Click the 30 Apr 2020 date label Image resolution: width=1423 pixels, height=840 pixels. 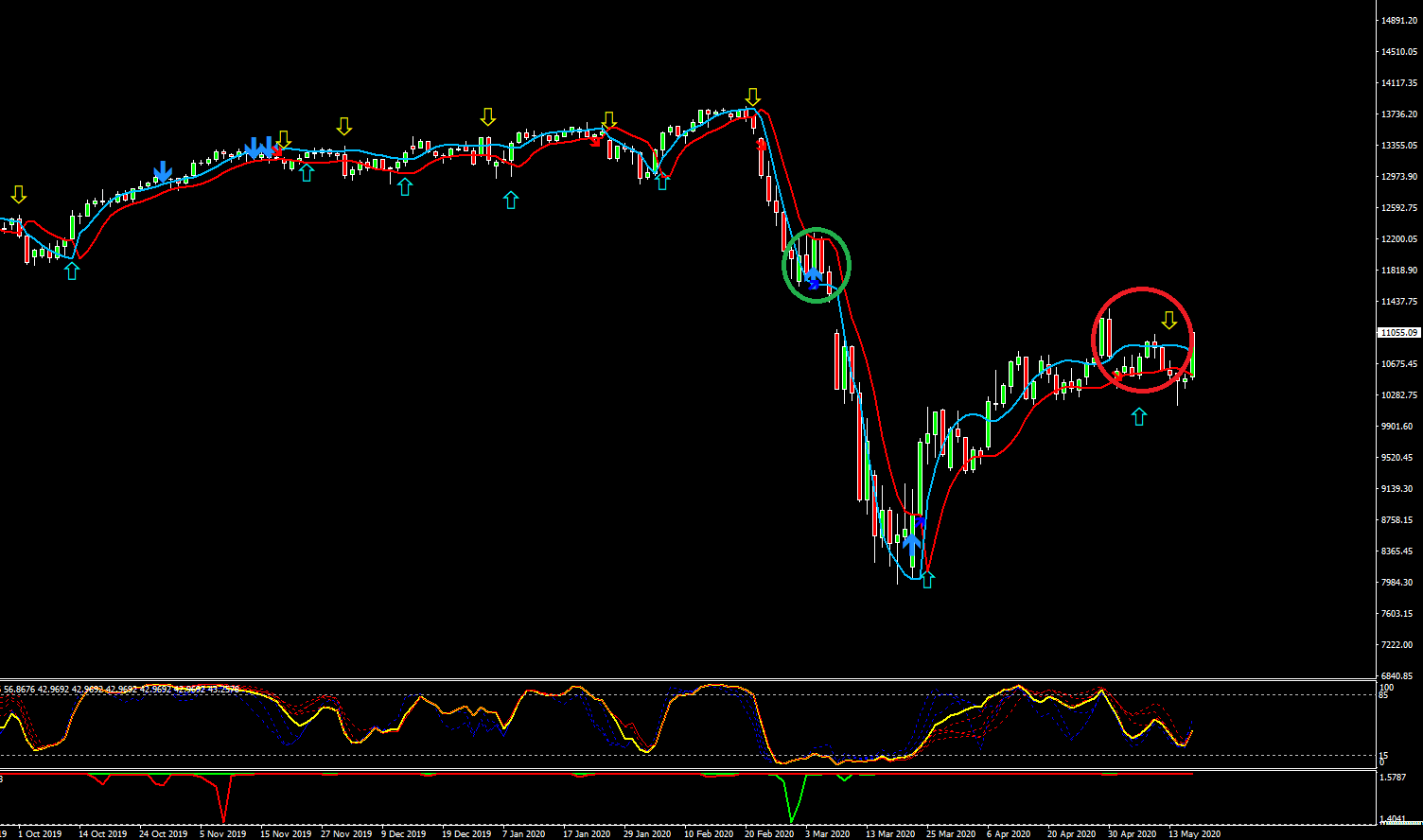click(x=1132, y=834)
